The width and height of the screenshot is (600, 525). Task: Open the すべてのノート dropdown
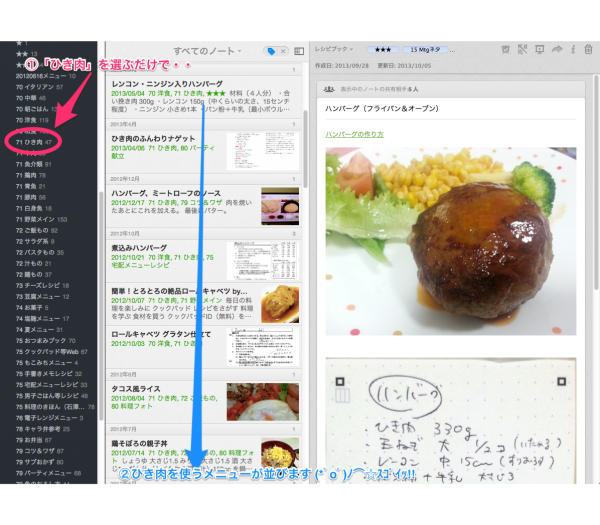click(x=207, y=51)
